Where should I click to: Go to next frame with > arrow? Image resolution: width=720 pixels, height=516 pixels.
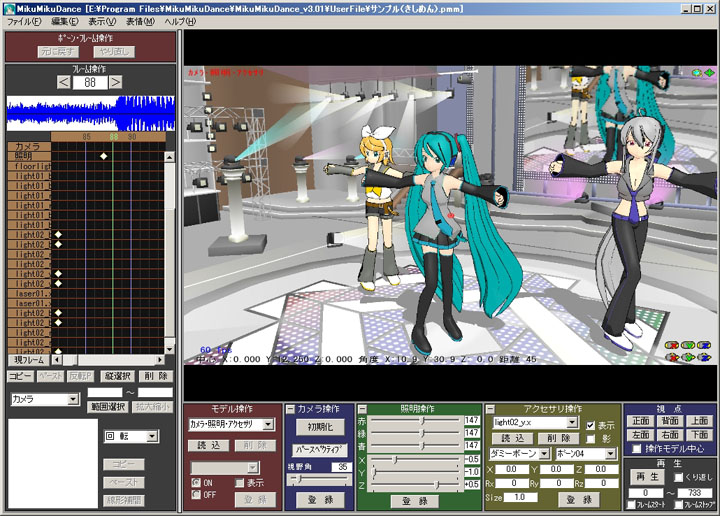click(x=116, y=83)
